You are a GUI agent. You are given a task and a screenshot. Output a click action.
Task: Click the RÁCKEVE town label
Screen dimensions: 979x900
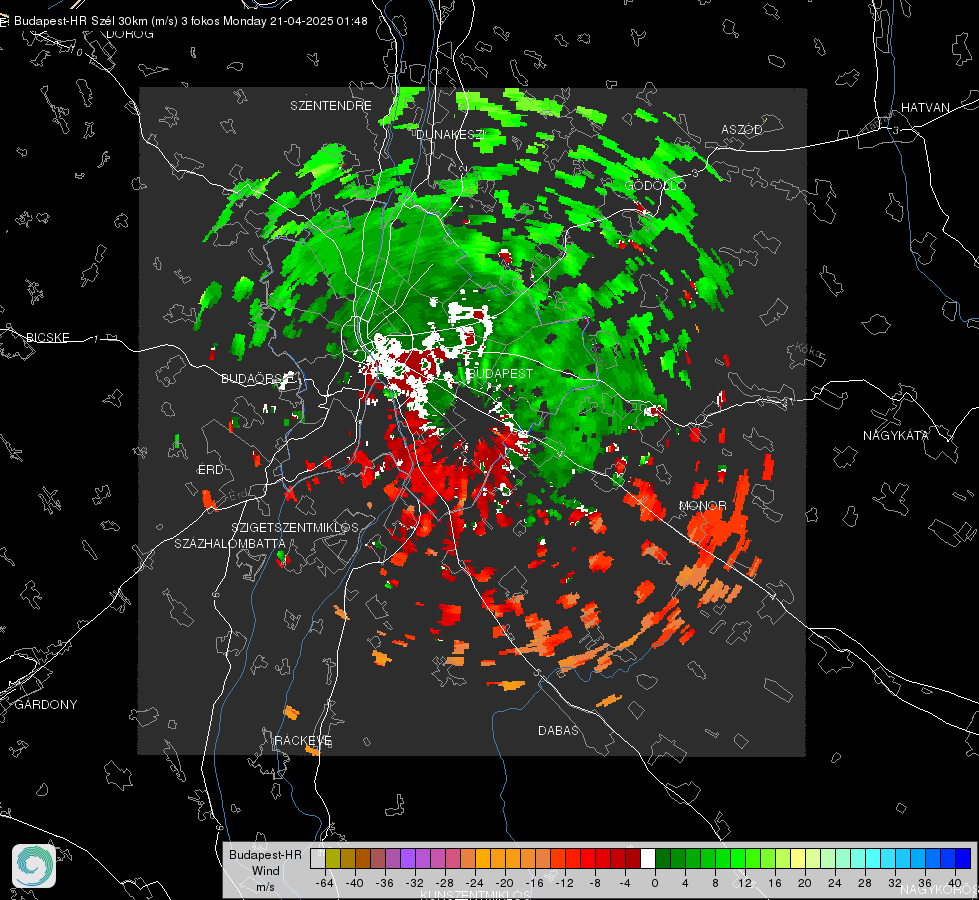tap(303, 740)
